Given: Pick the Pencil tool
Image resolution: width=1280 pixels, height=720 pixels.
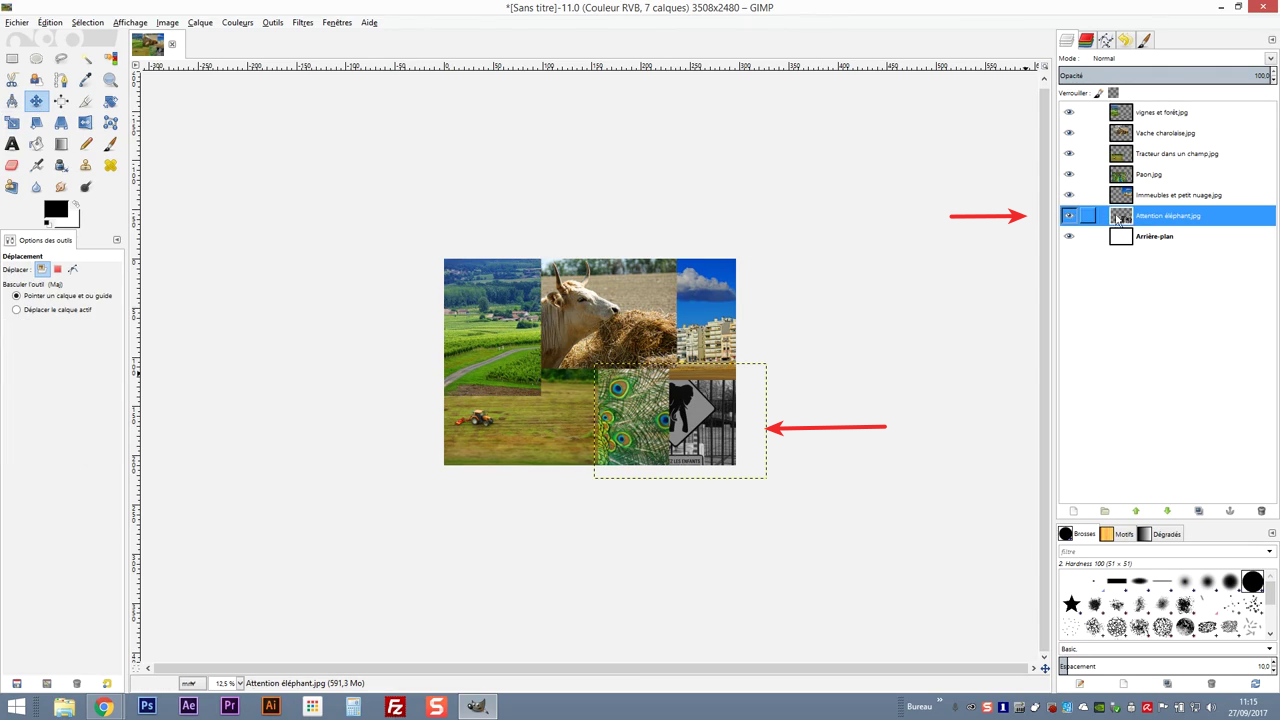Looking at the screenshot, I should click(x=86, y=144).
